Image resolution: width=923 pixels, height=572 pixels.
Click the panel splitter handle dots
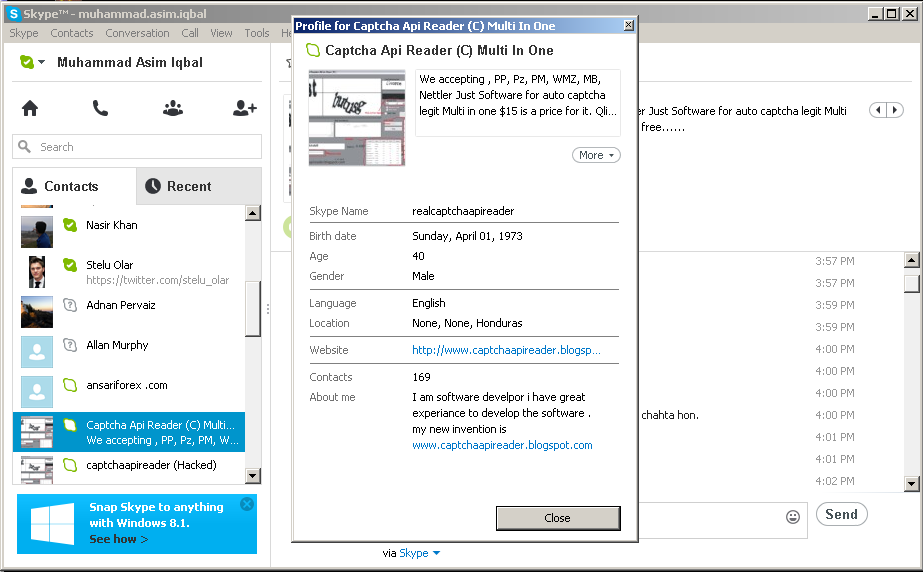(268, 309)
